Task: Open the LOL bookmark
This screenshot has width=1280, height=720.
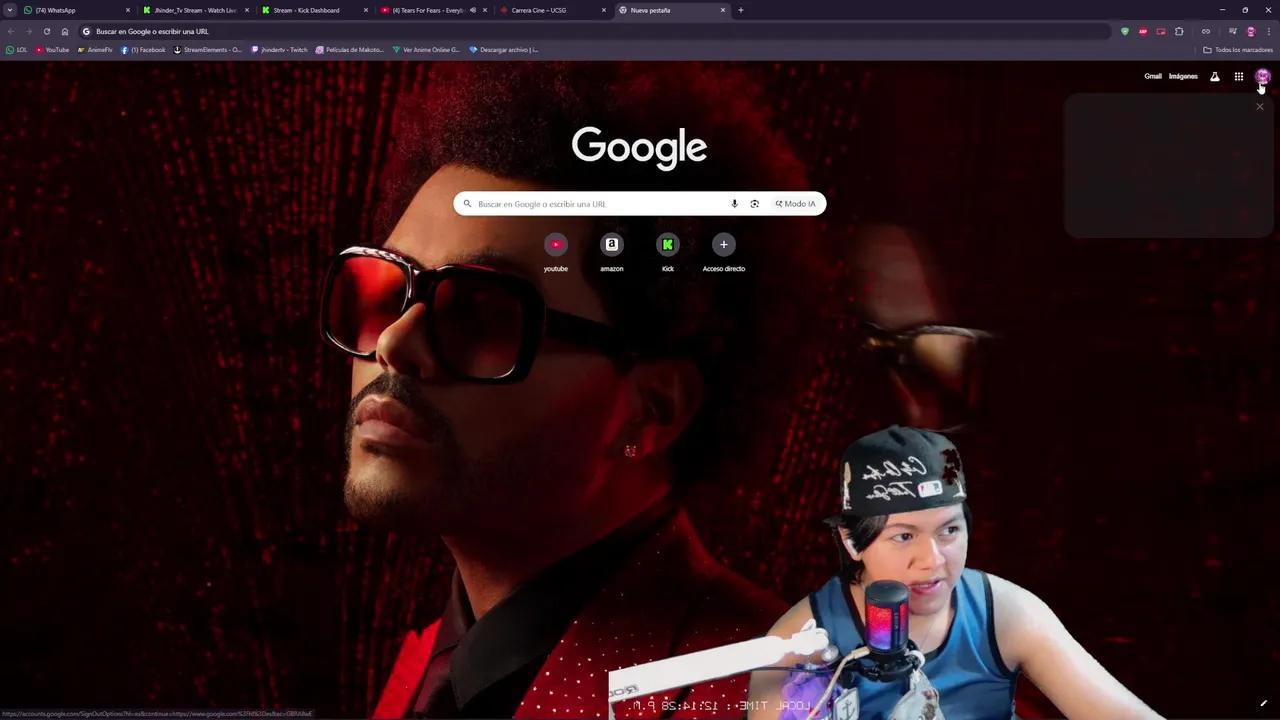Action: pos(16,50)
